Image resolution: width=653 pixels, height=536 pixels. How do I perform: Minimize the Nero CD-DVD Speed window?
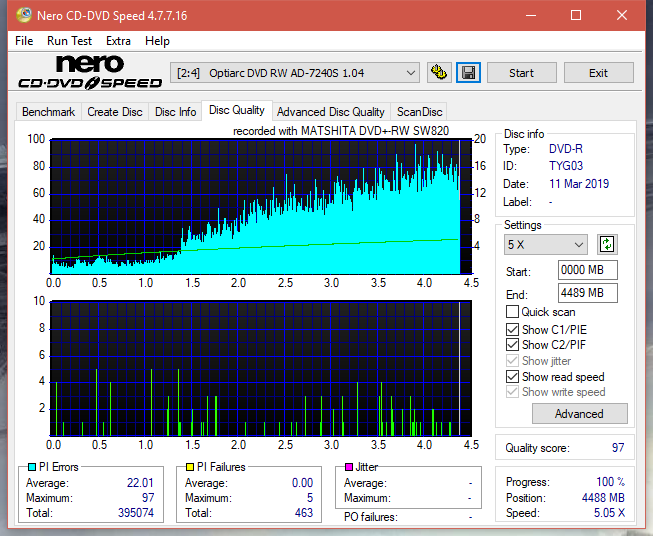[531, 15]
